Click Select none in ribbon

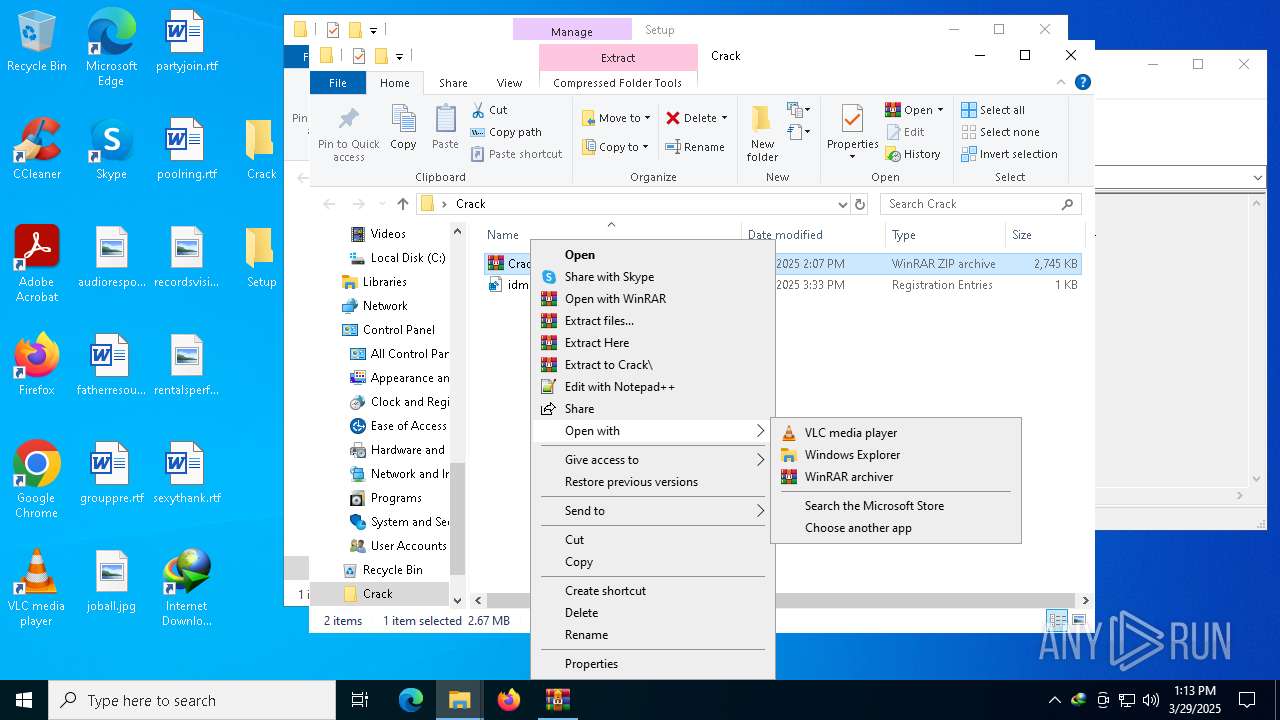tap(1000, 132)
